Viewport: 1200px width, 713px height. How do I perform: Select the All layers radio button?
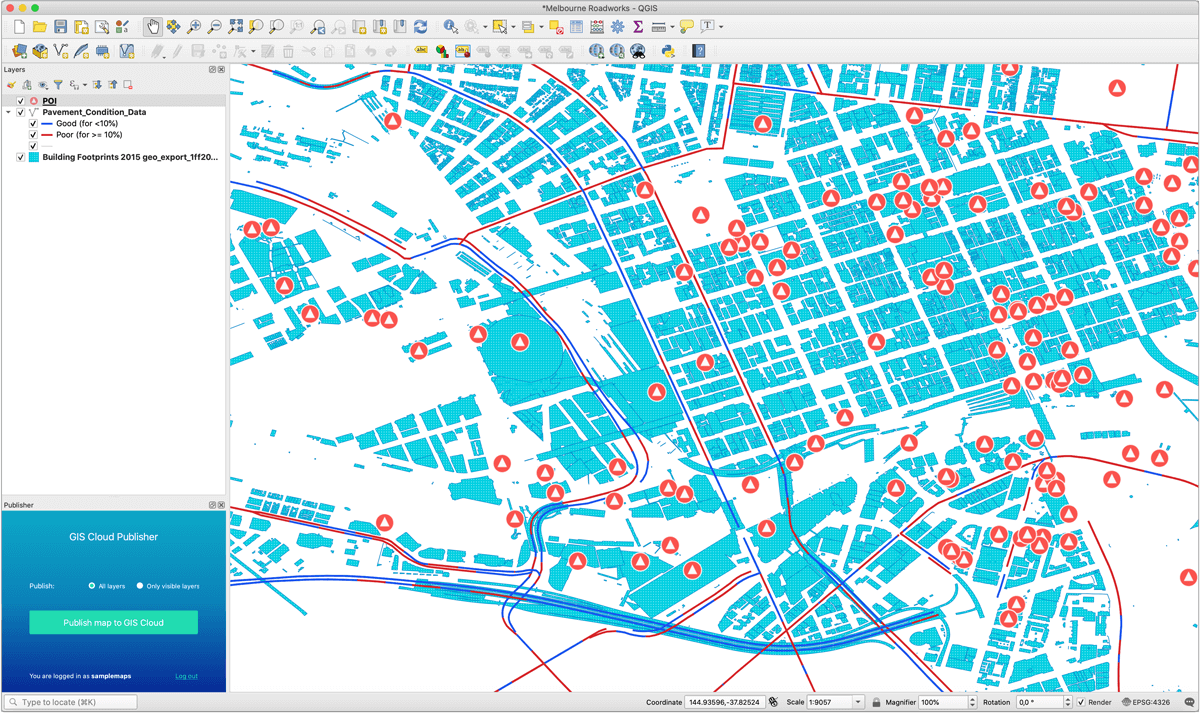[92, 586]
